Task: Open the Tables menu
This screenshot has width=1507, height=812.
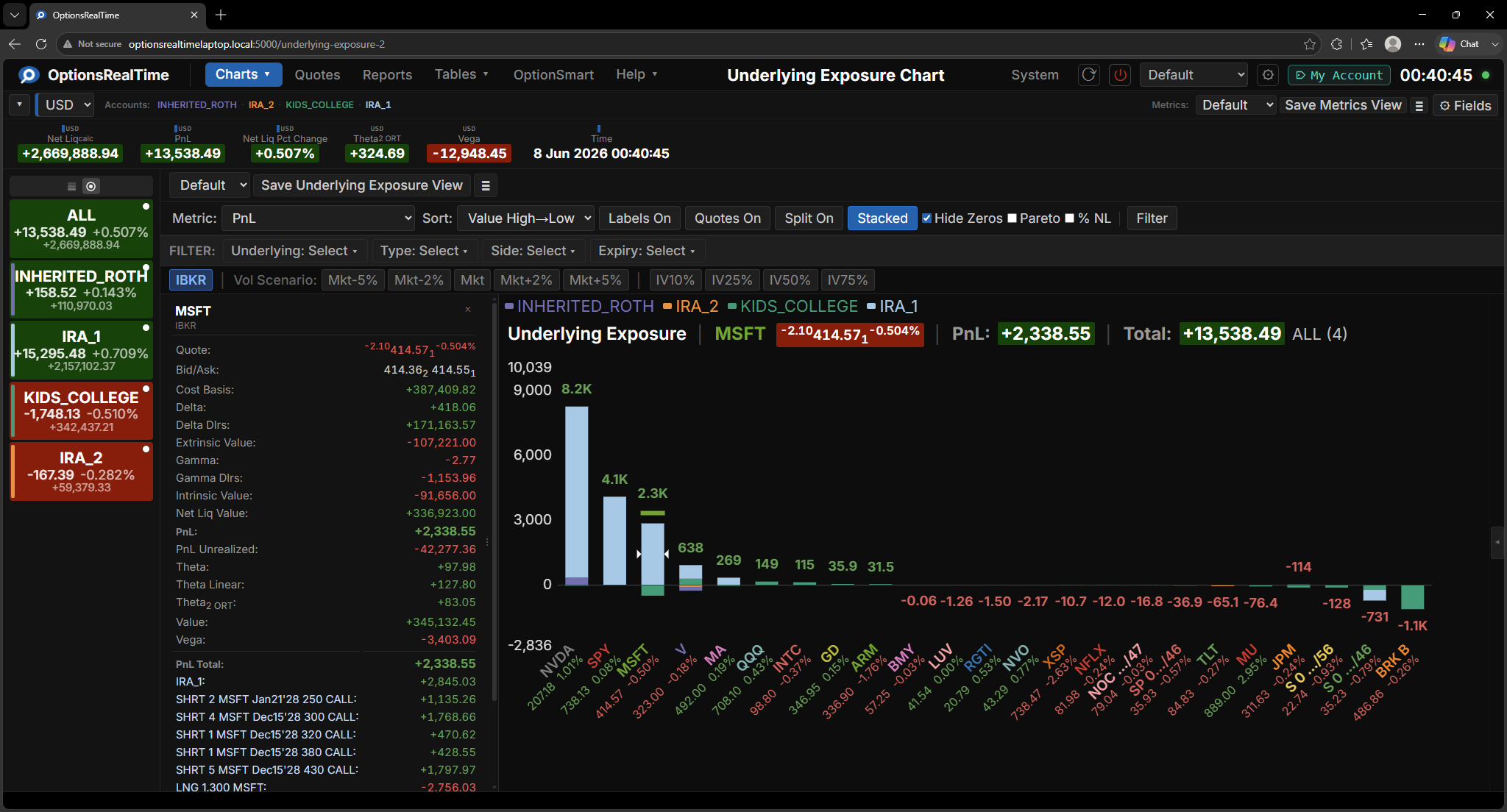Action: pos(461,75)
